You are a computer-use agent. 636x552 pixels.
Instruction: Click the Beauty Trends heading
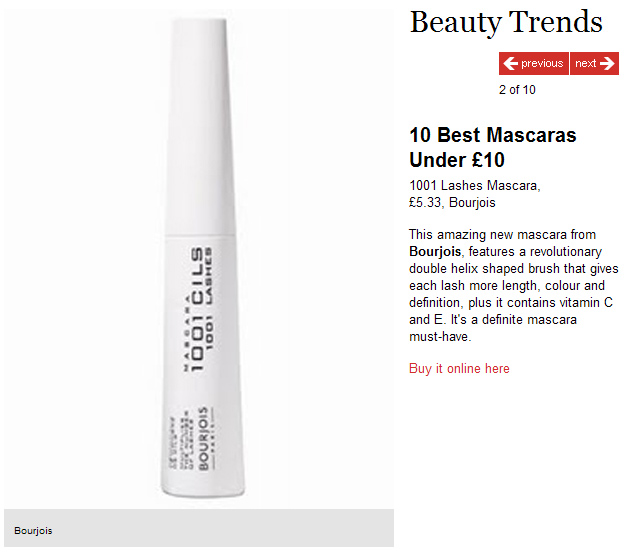506,22
